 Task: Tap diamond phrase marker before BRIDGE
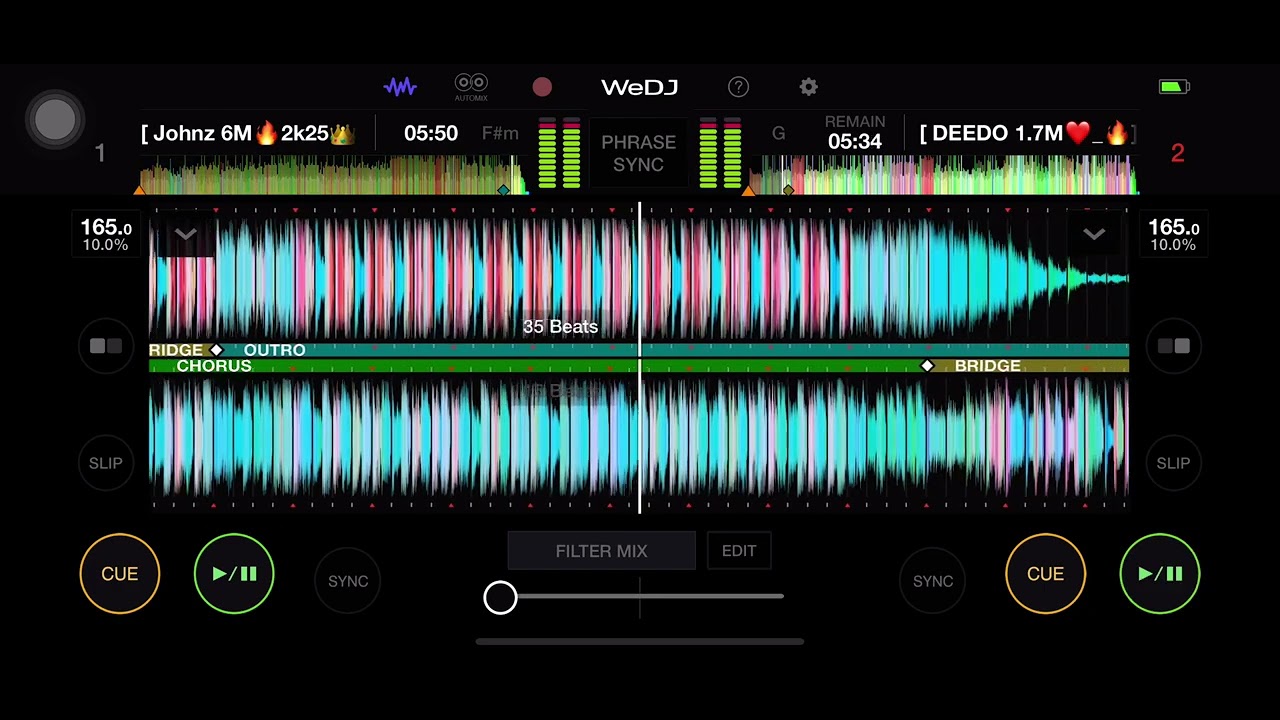[927, 366]
